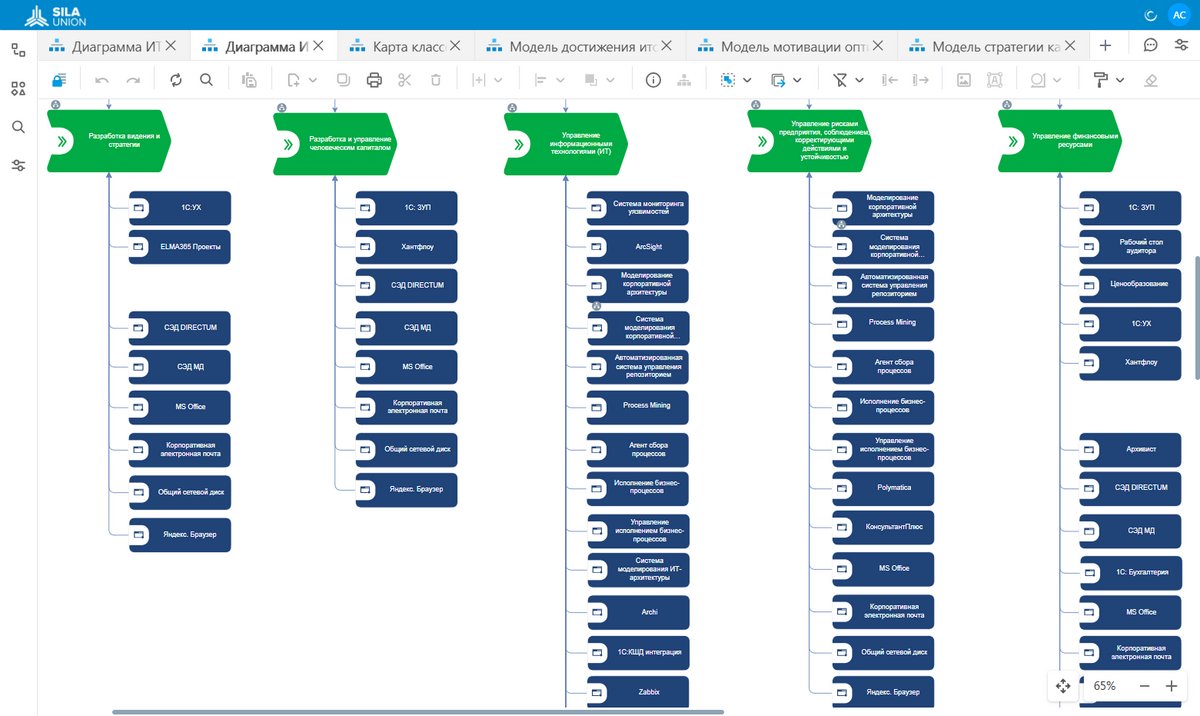This screenshot has width=1200, height=716.
Task: Click the decrease horizontal spacing icon
Action: coord(890,80)
